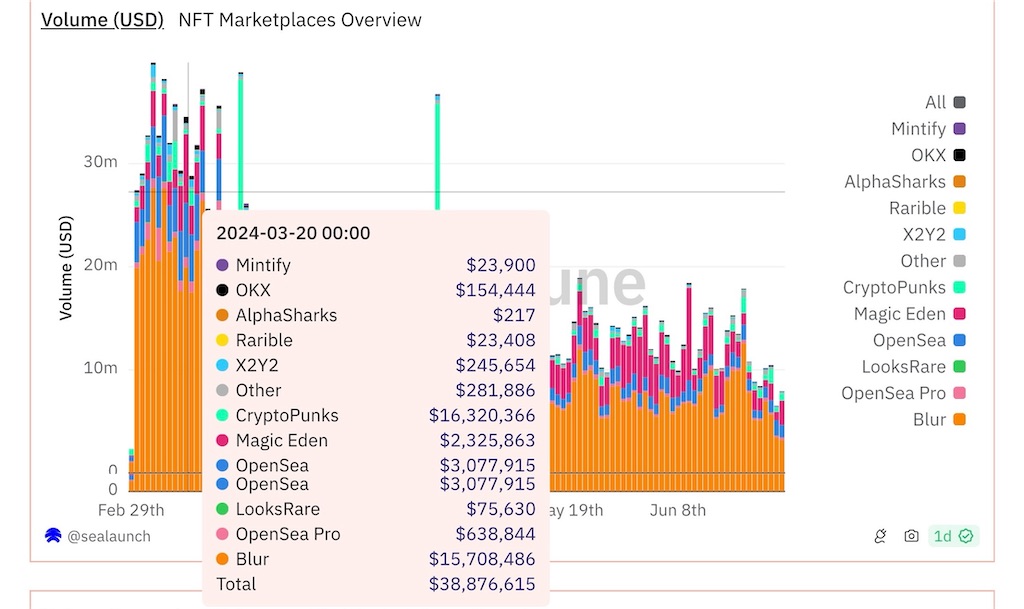1024x609 pixels.
Task: Click the sealaunch logo icon
Action: point(53,536)
